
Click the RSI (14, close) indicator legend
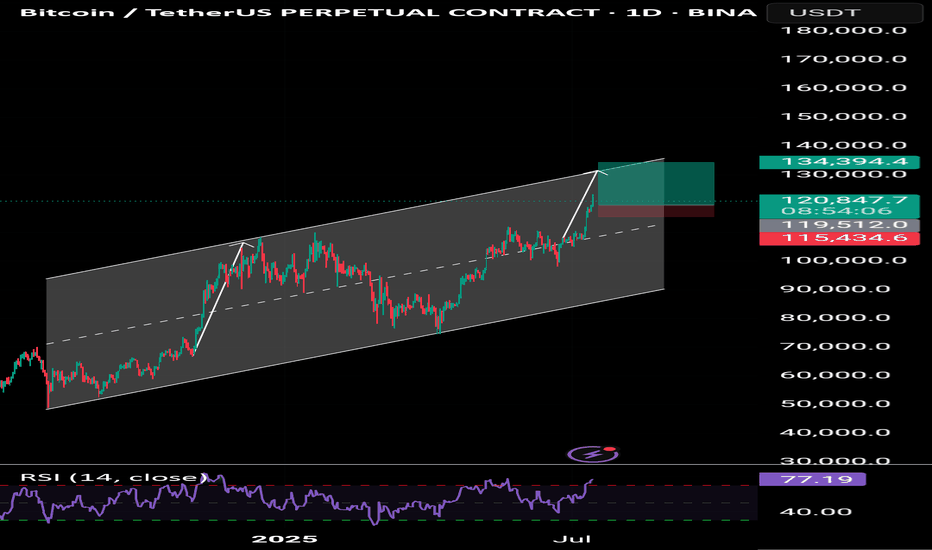point(114,477)
